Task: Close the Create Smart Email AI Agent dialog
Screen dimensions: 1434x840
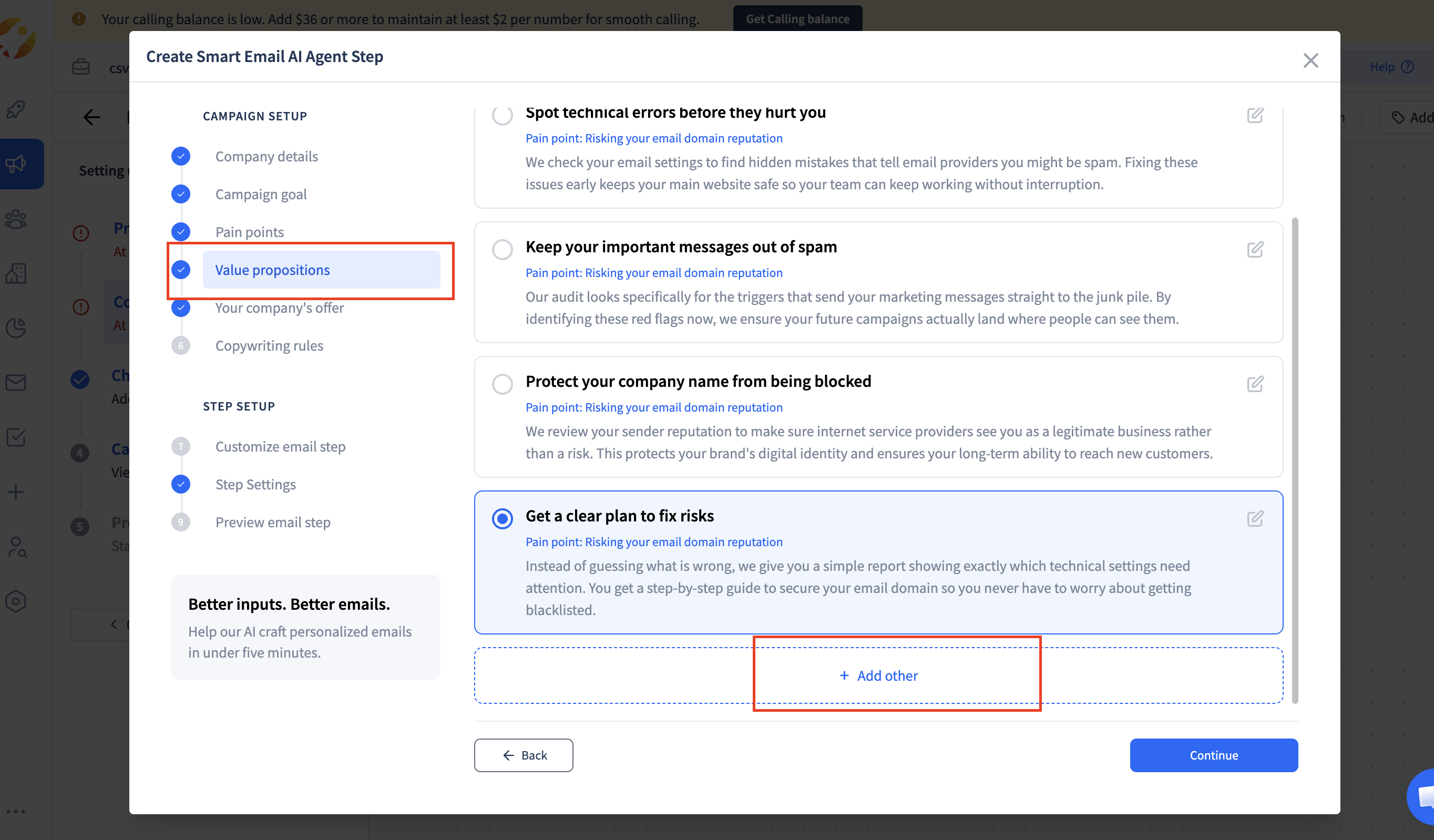Action: tap(1310, 60)
